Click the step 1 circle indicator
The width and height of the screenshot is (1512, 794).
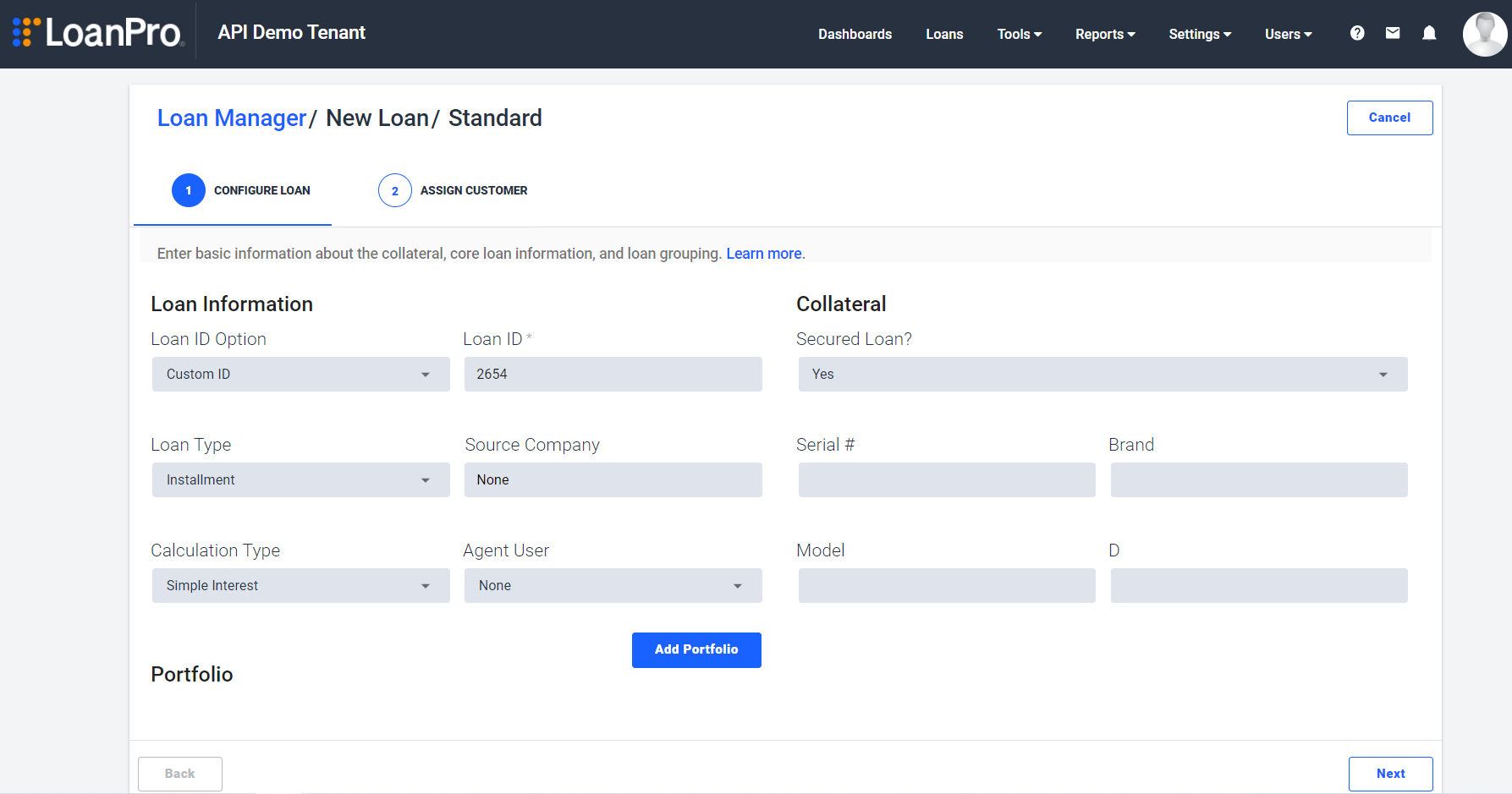tap(188, 190)
